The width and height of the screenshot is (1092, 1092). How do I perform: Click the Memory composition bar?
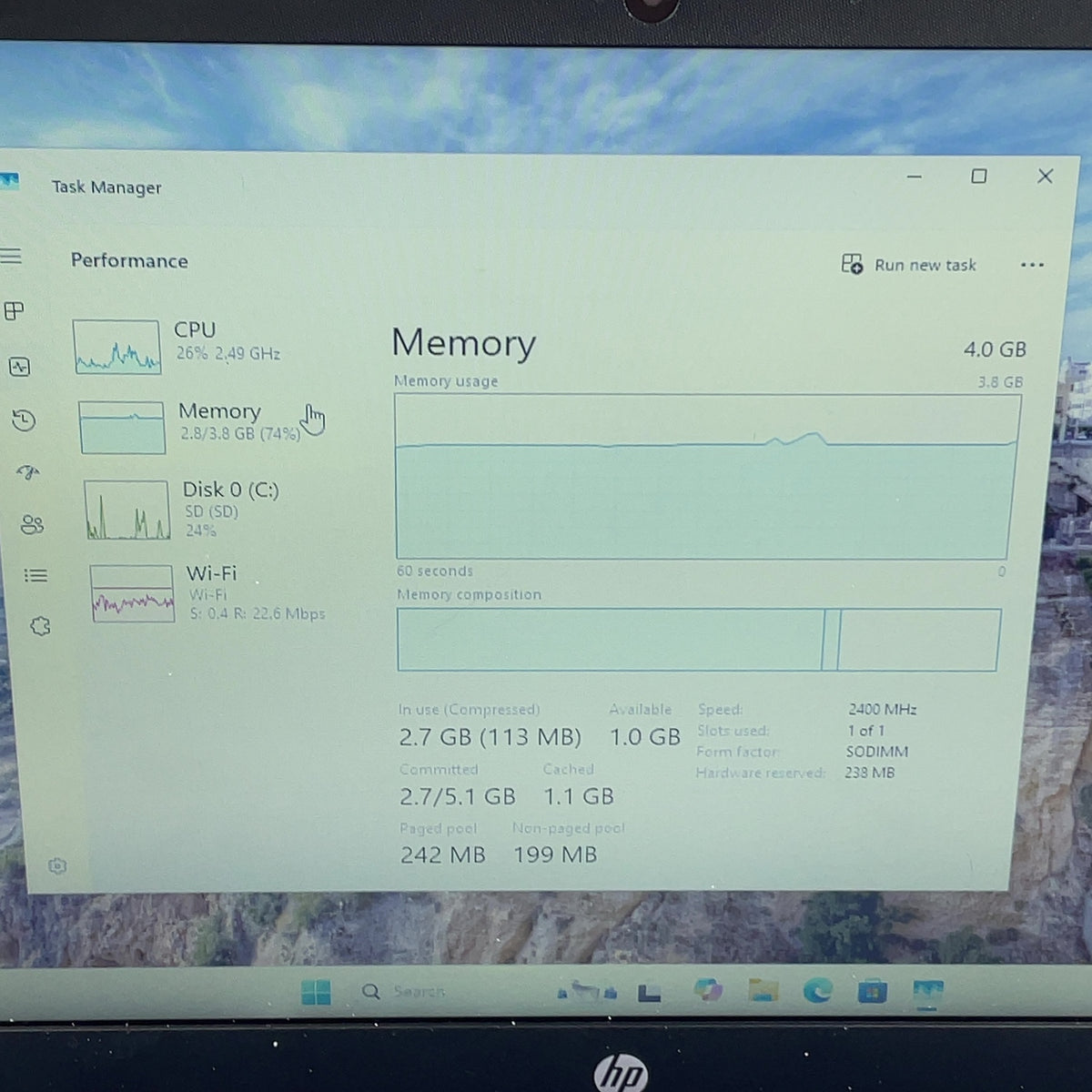(x=698, y=639)
